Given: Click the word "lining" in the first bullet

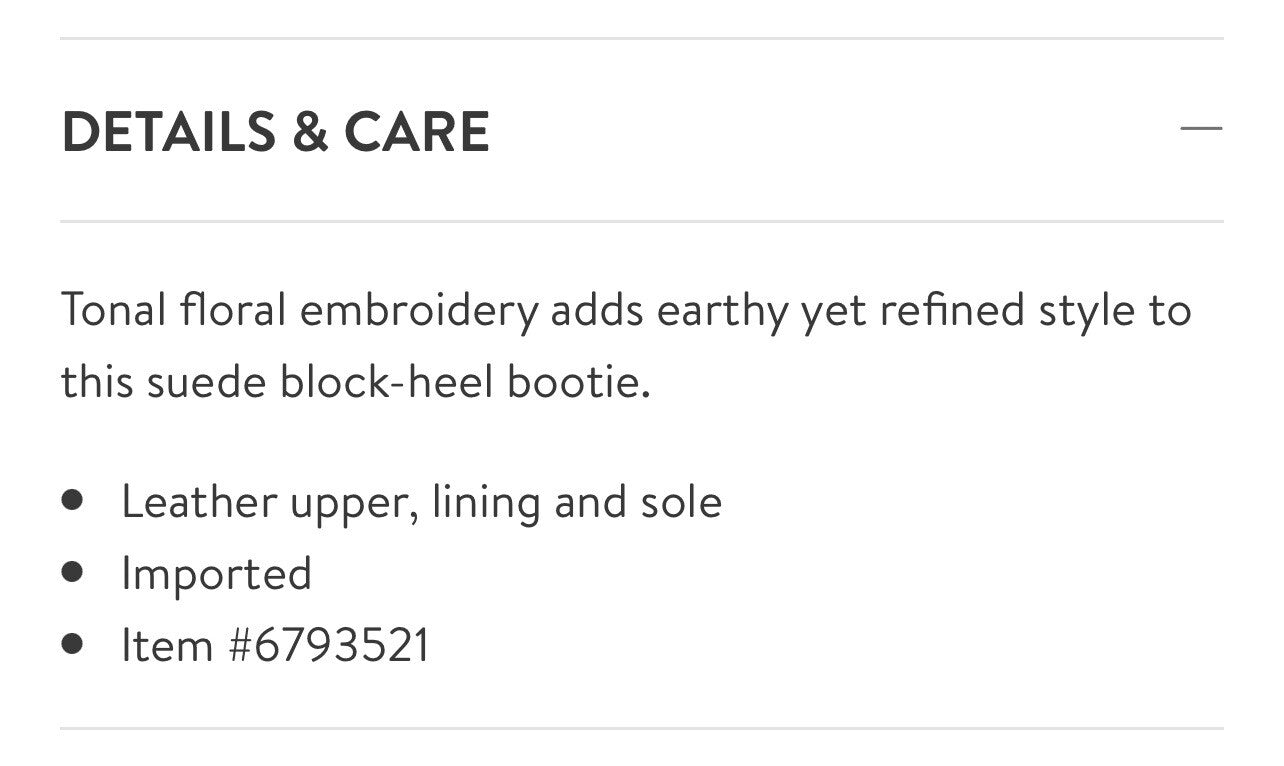Looking at the screenshot, I should click(487, 502).
